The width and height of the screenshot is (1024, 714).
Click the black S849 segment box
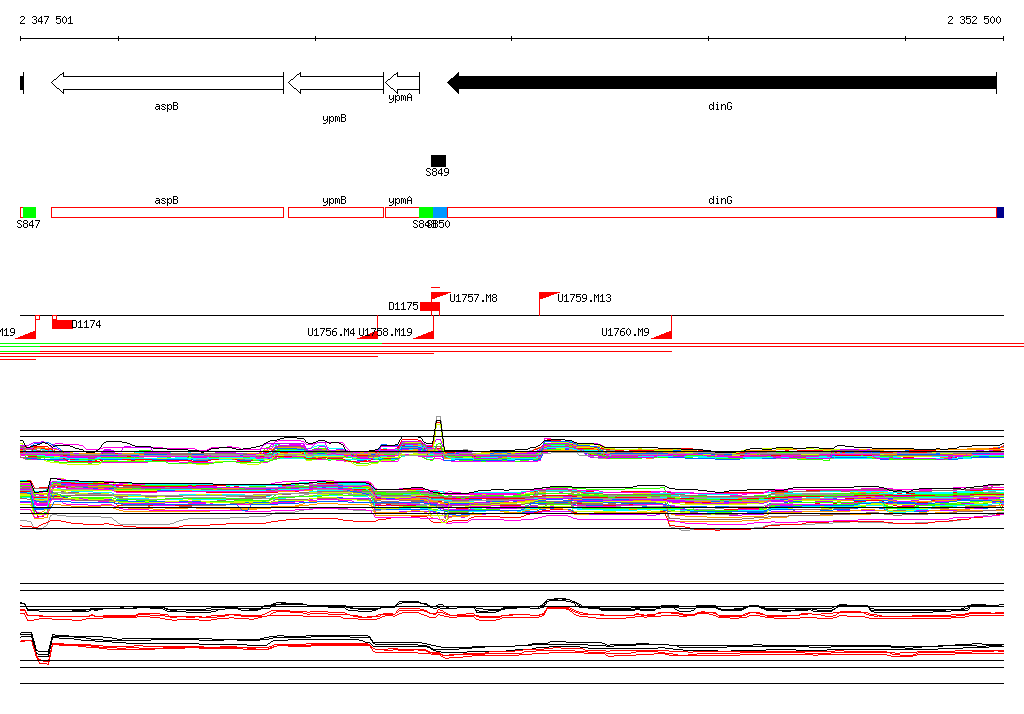438,161
